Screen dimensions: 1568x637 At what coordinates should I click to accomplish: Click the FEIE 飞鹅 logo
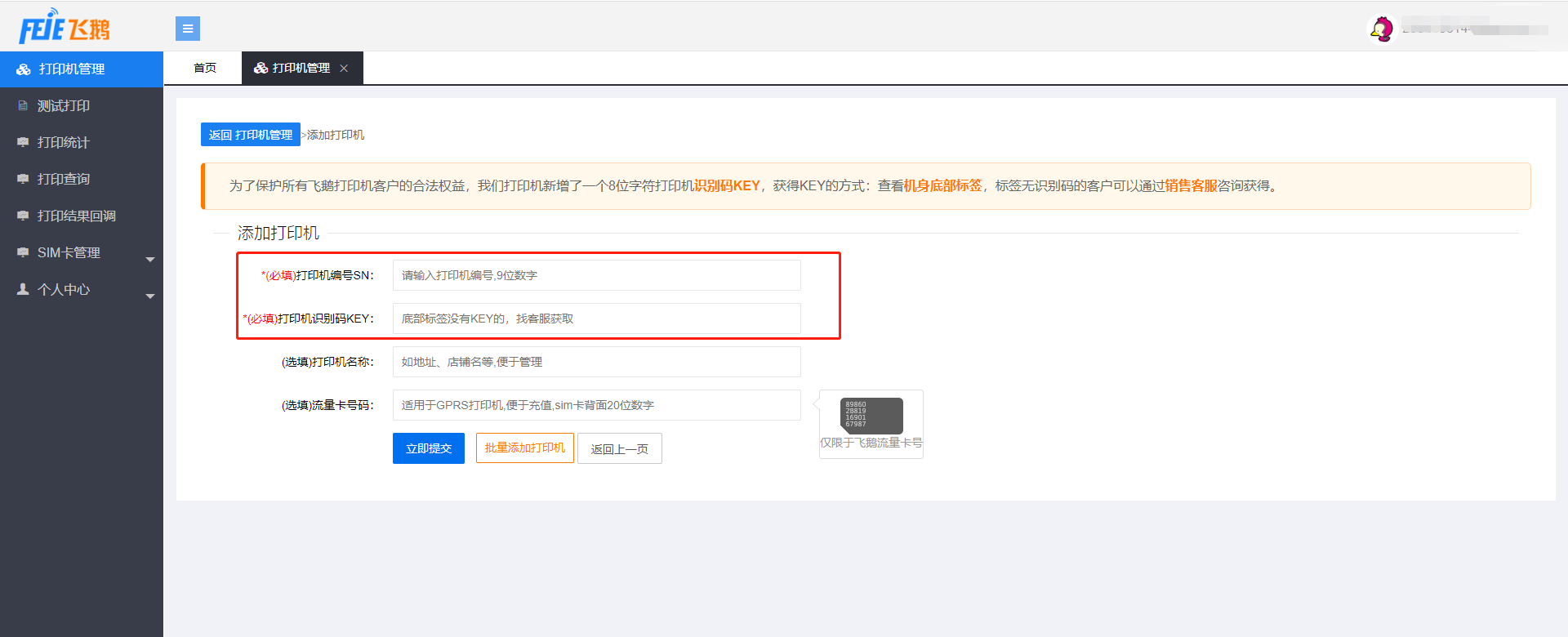[64, 28]
